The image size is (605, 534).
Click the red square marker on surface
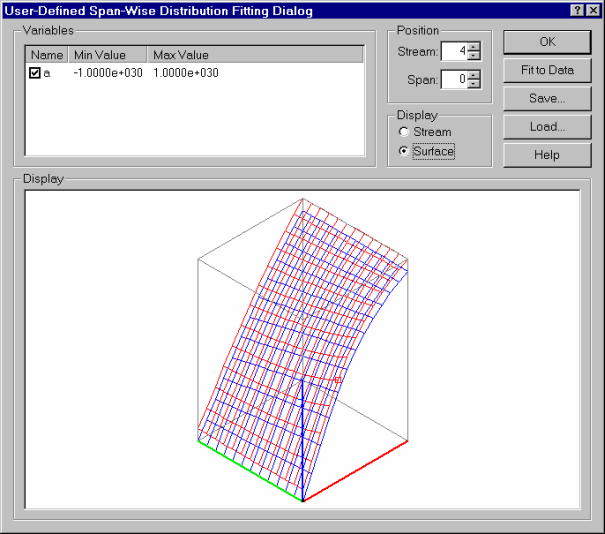[x=338, y=380]
